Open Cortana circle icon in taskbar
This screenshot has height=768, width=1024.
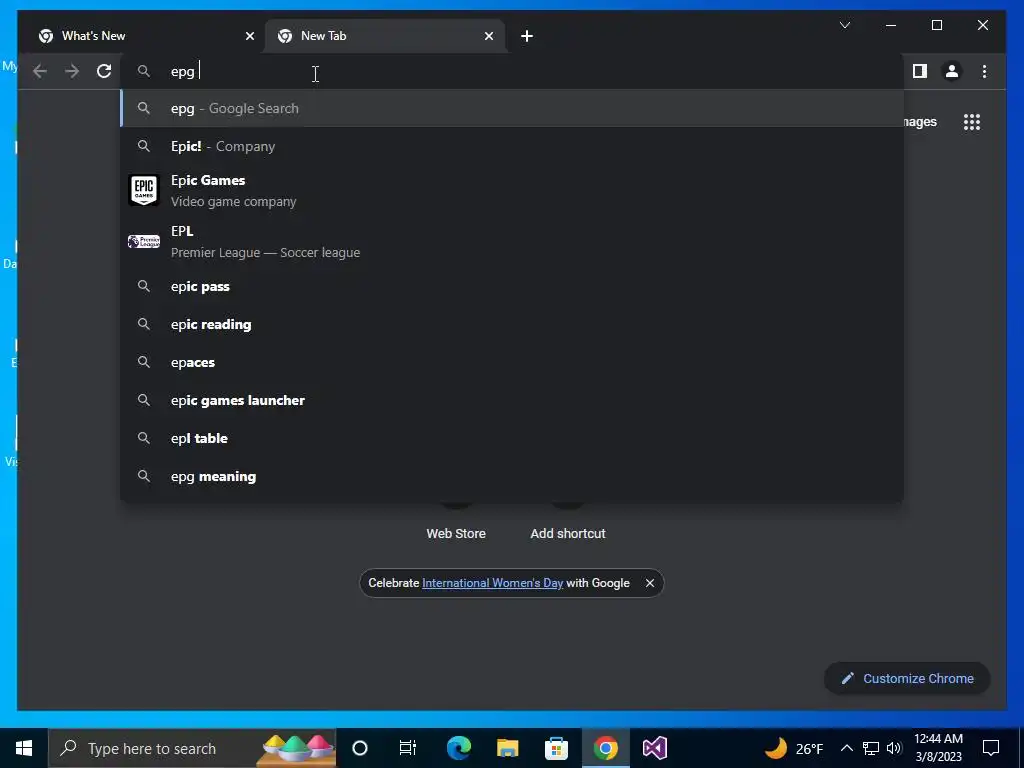360,748
